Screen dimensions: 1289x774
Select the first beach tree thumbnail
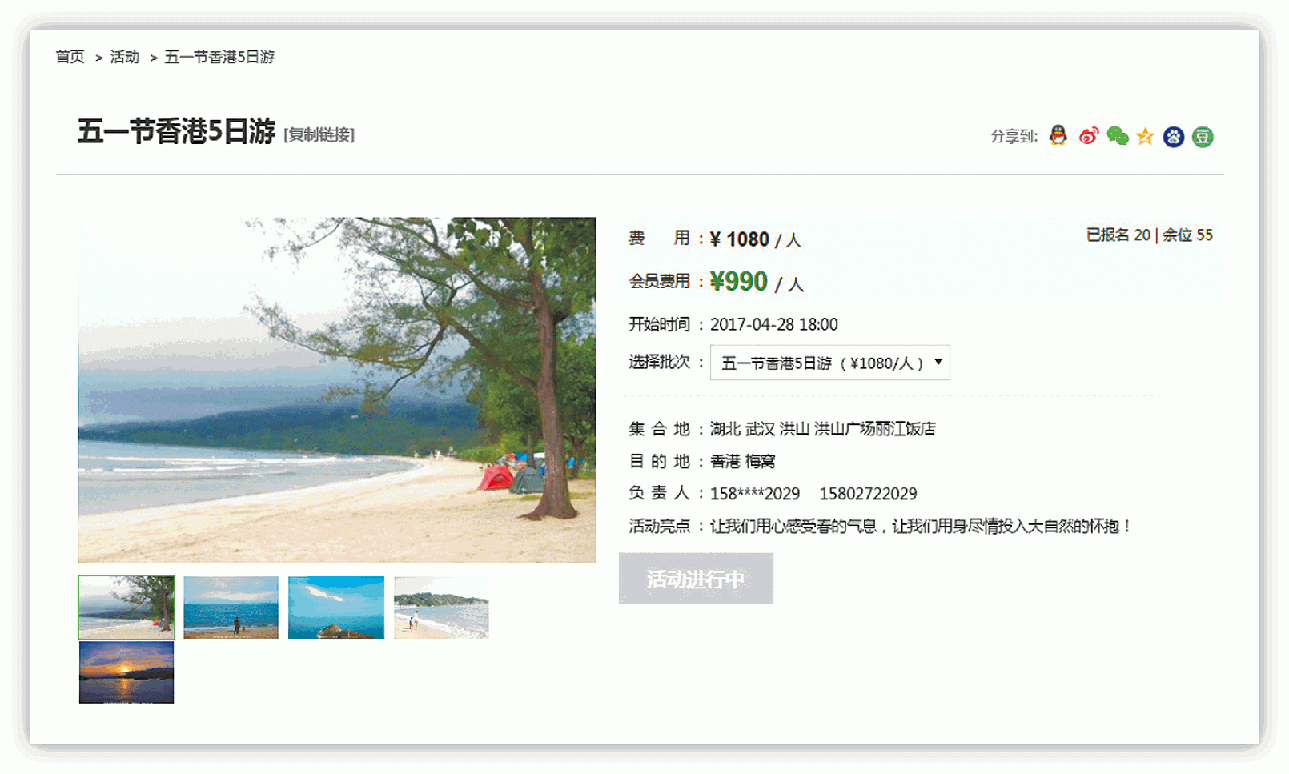coord(126,607)
